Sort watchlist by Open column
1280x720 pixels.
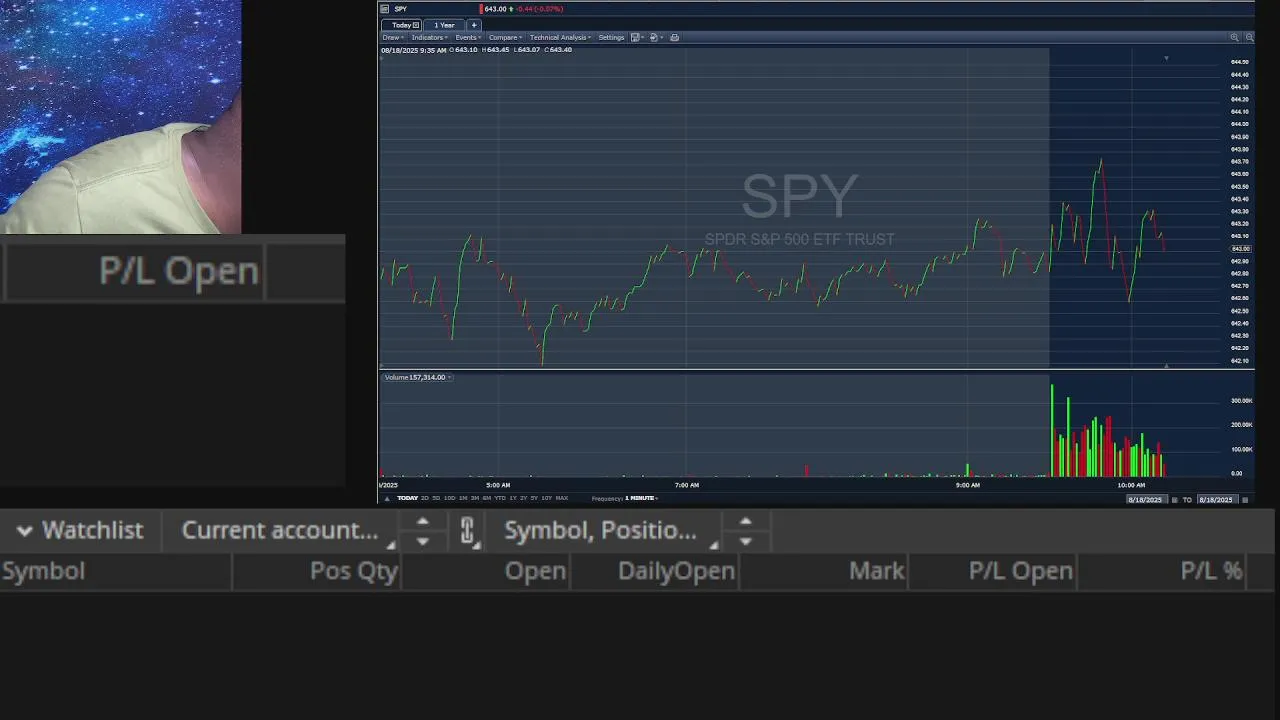click(x=486, y=571)
